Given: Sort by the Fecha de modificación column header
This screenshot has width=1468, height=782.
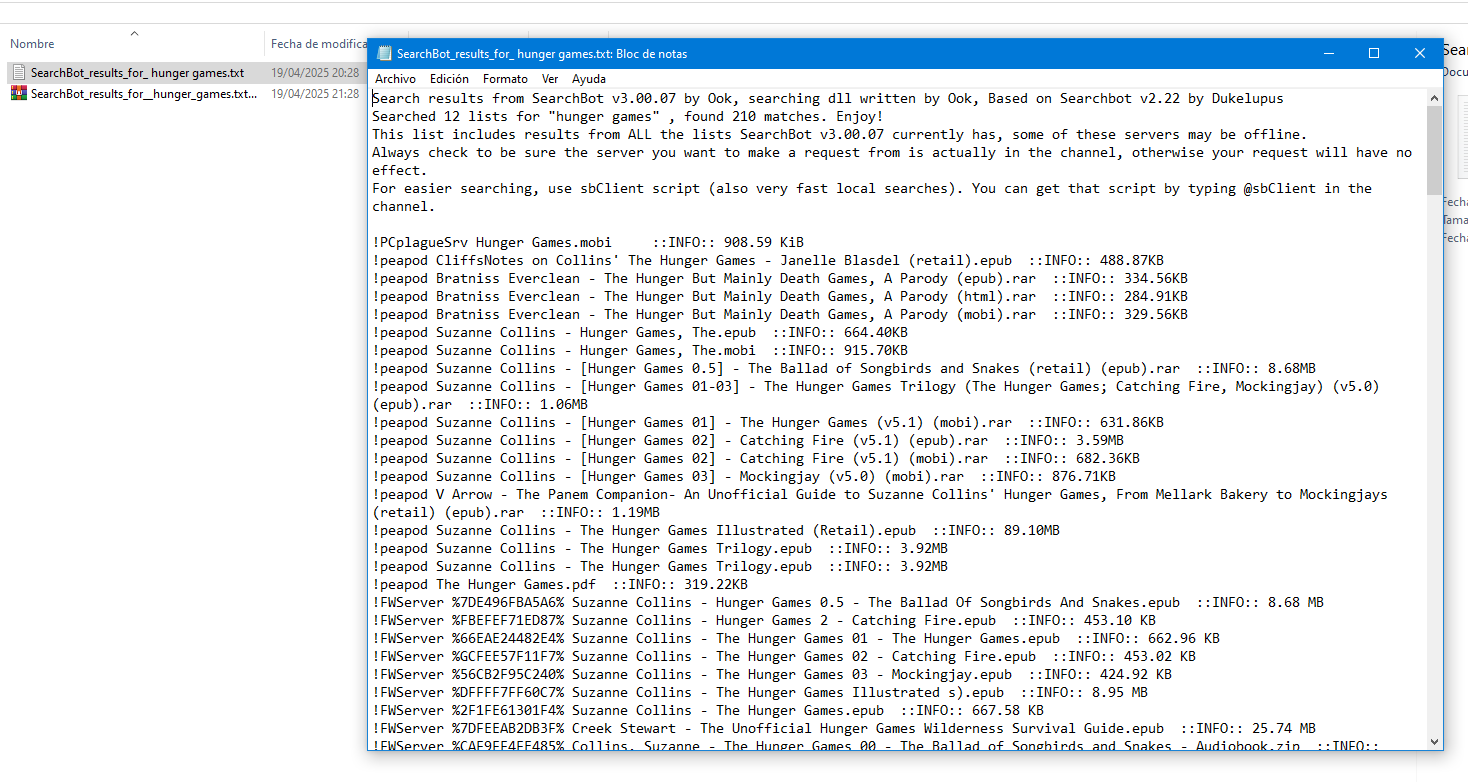Looking at the screenshot, I should pos(318,44).
